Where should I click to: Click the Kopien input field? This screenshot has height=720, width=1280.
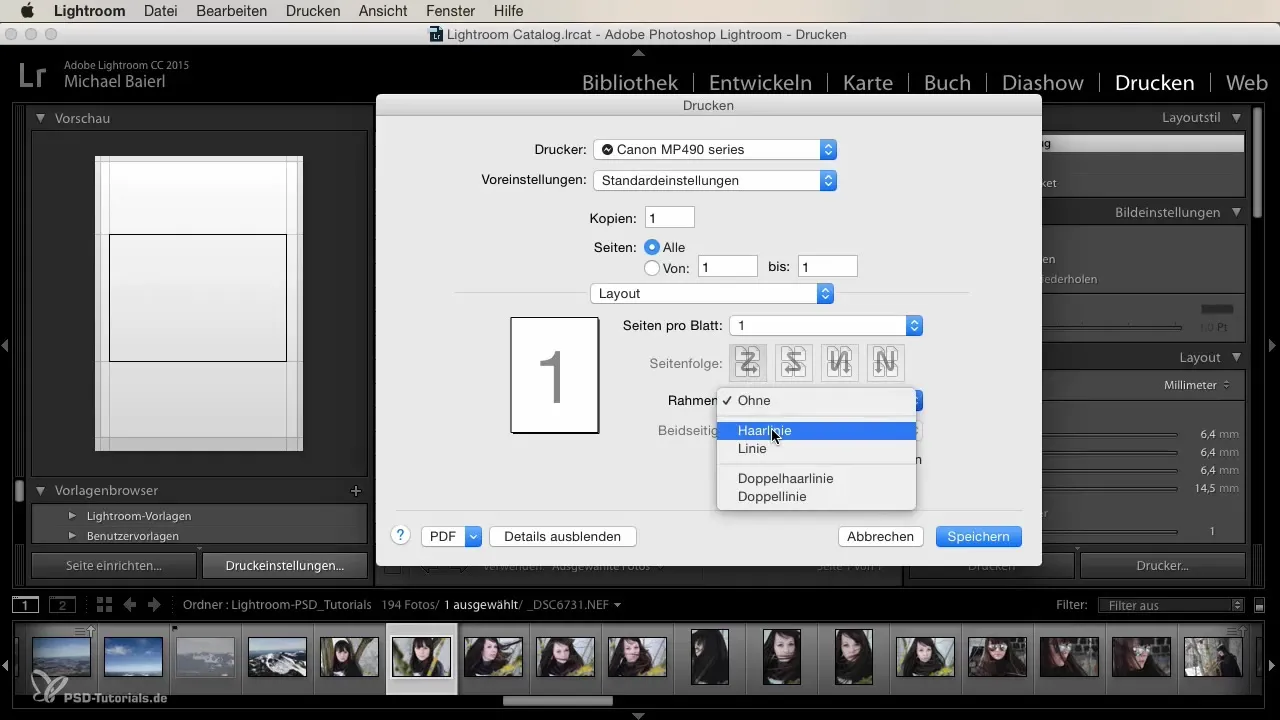coord(670,217)
